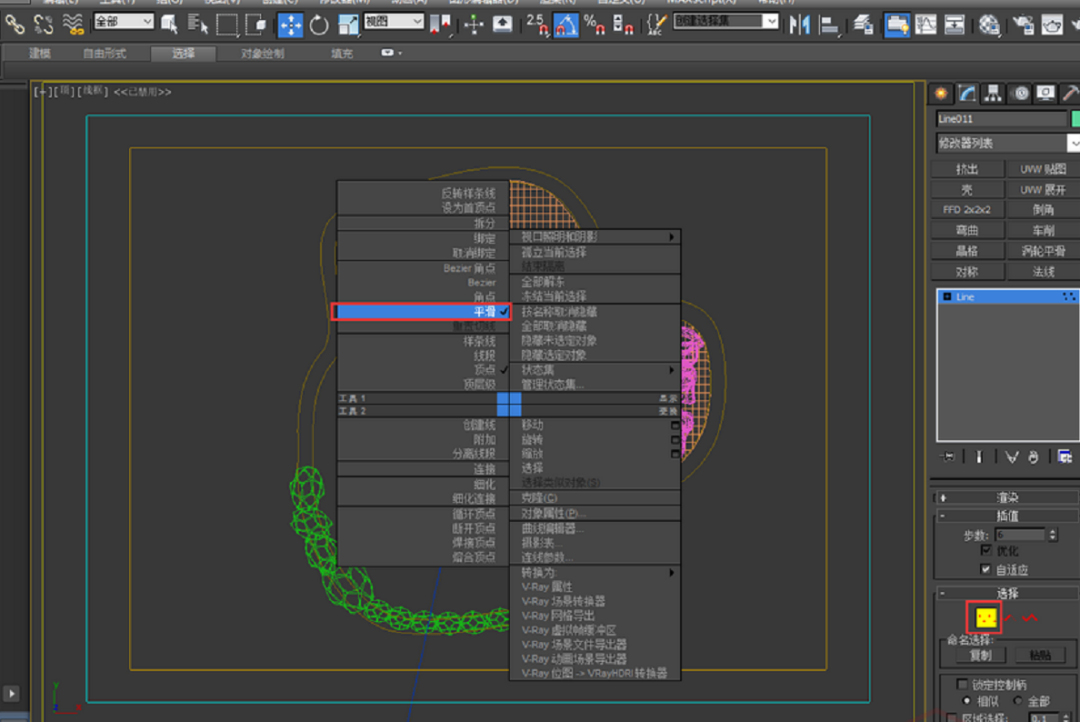Open the 全部 selection filter dropdown

tap(124, 21)
